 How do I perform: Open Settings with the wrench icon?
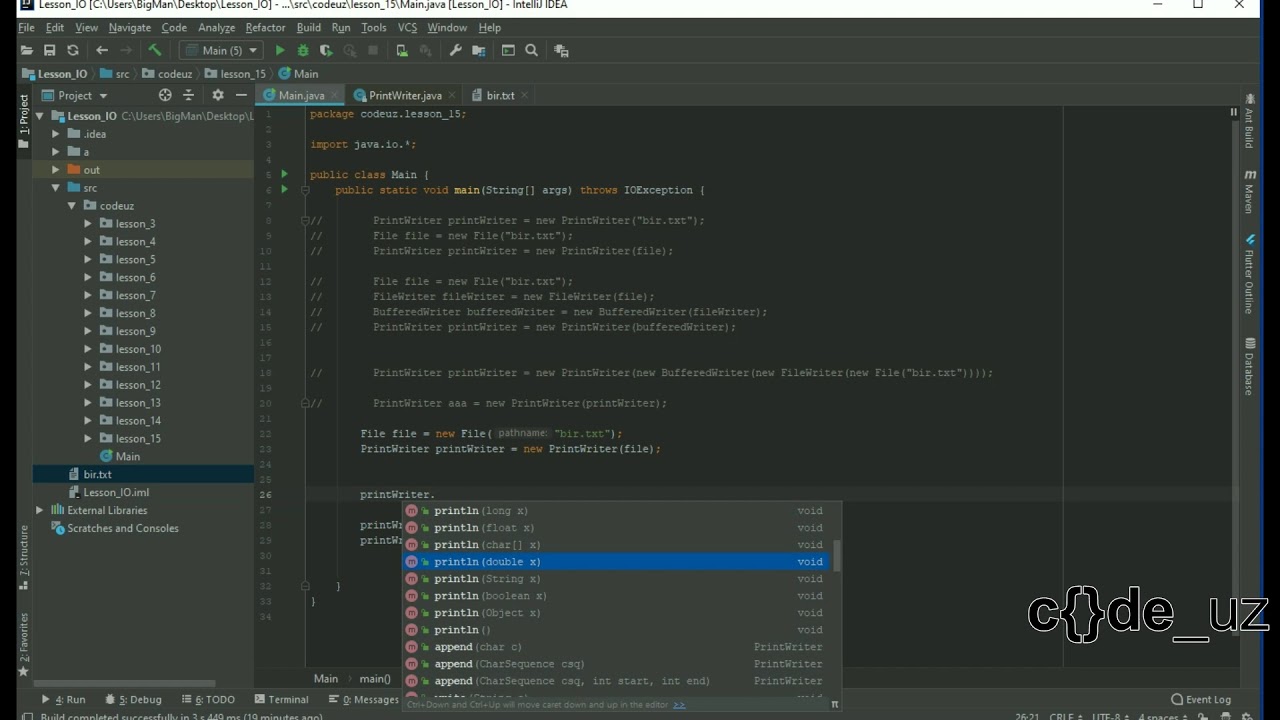pos(455,50)
